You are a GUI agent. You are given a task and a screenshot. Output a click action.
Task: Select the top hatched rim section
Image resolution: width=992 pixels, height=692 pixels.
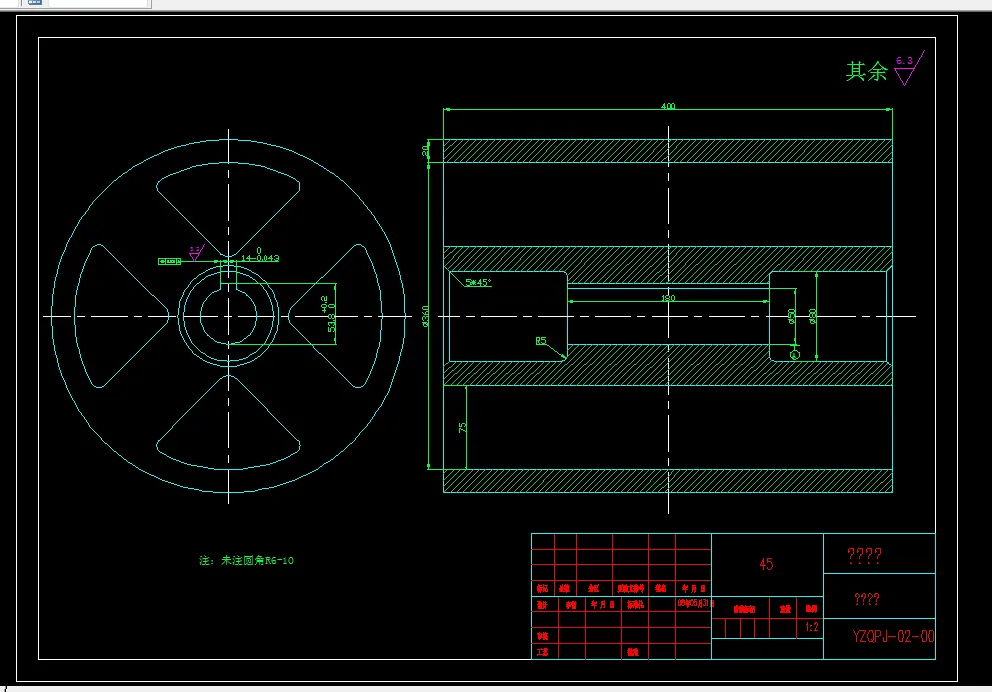coord(668,151)
